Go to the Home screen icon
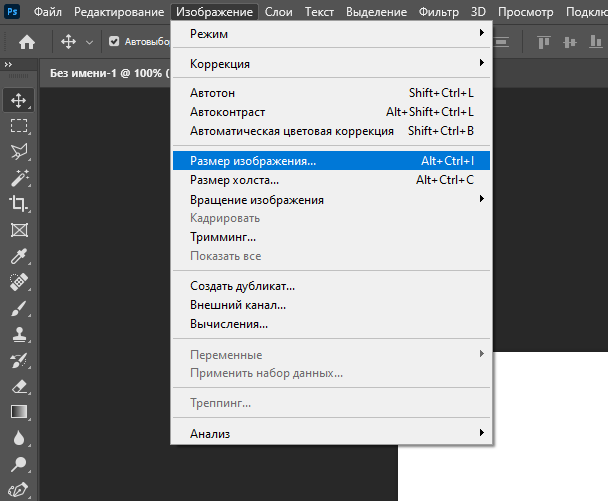The height and width of the screenshot is (501, 608). [x=27, y=42]
